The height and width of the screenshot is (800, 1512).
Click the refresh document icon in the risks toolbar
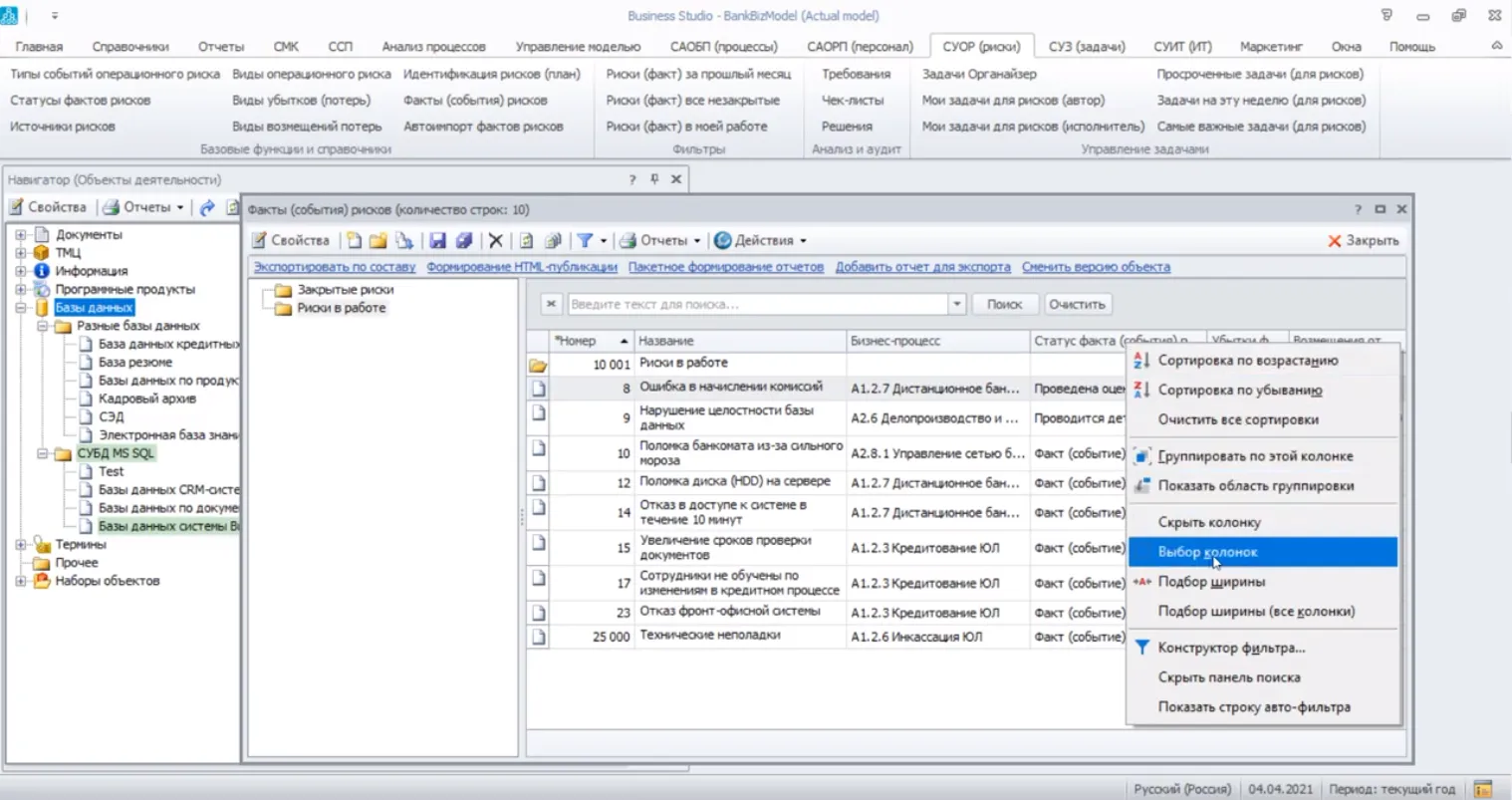coord(526,240)
